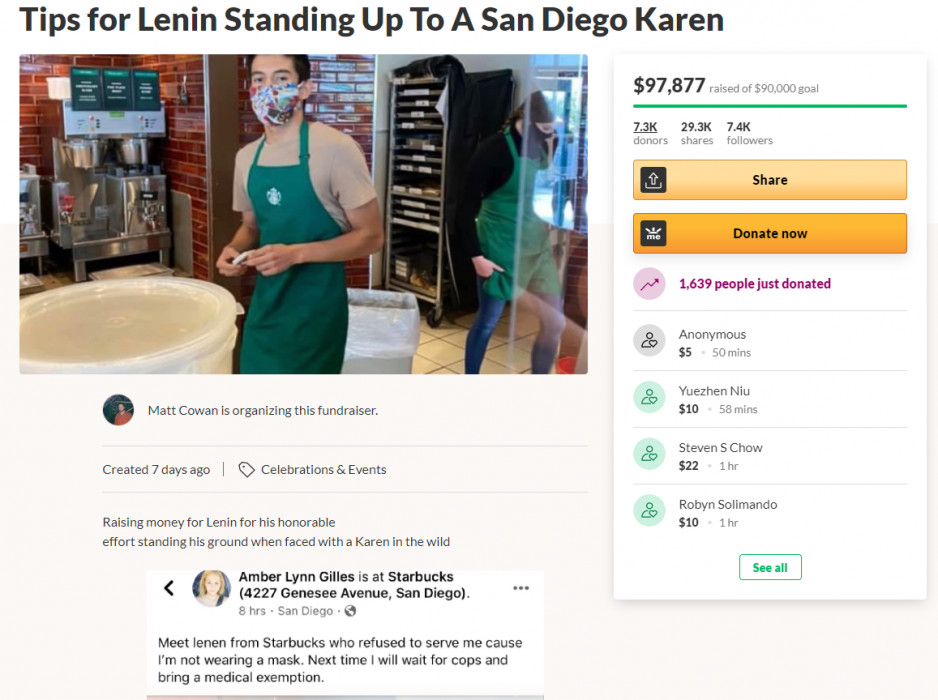Screen dimensions: 938x700
Task: Click the share upload icon
Action: (x=653, y=179)
